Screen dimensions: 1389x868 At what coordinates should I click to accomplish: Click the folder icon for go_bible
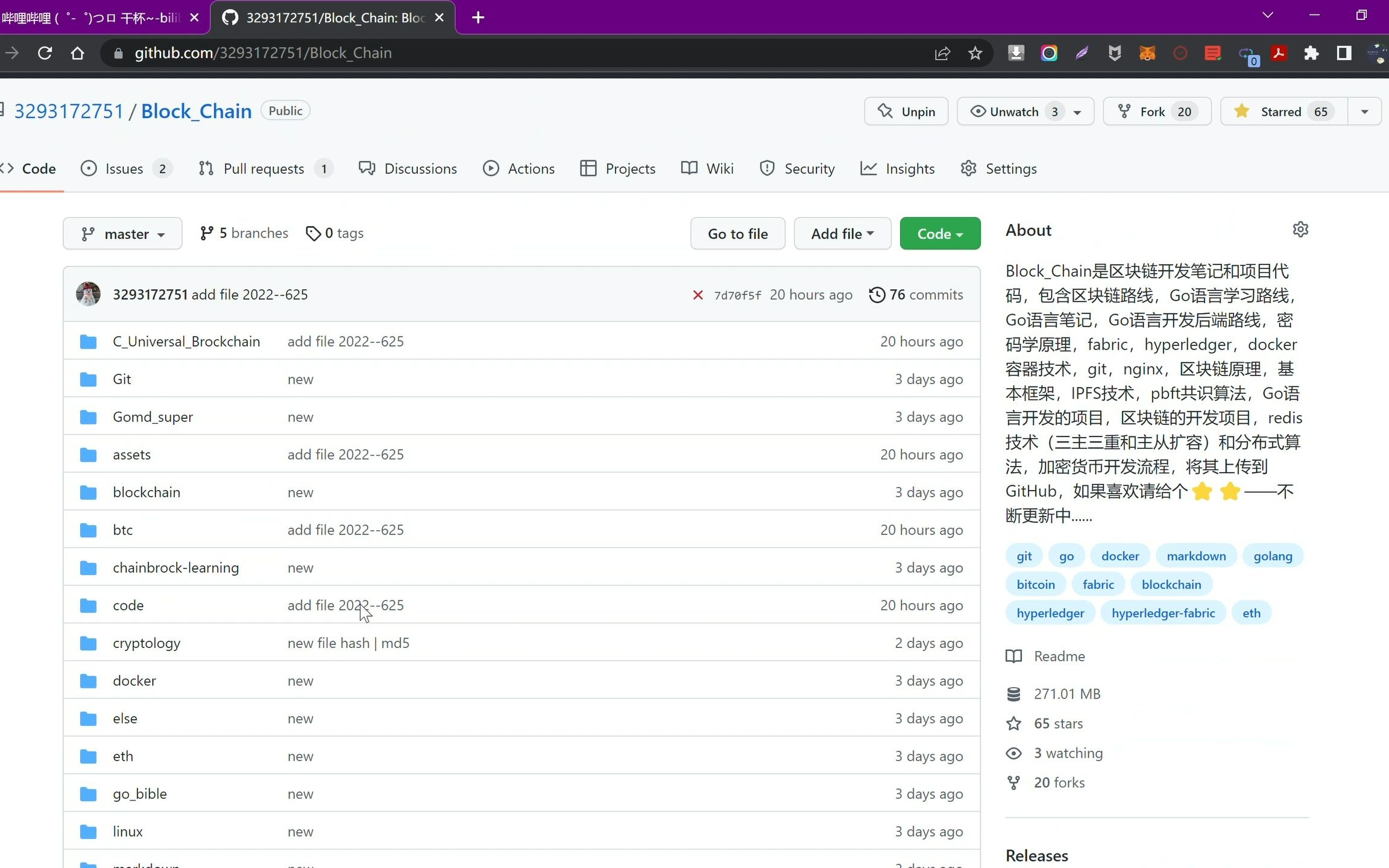88,794
